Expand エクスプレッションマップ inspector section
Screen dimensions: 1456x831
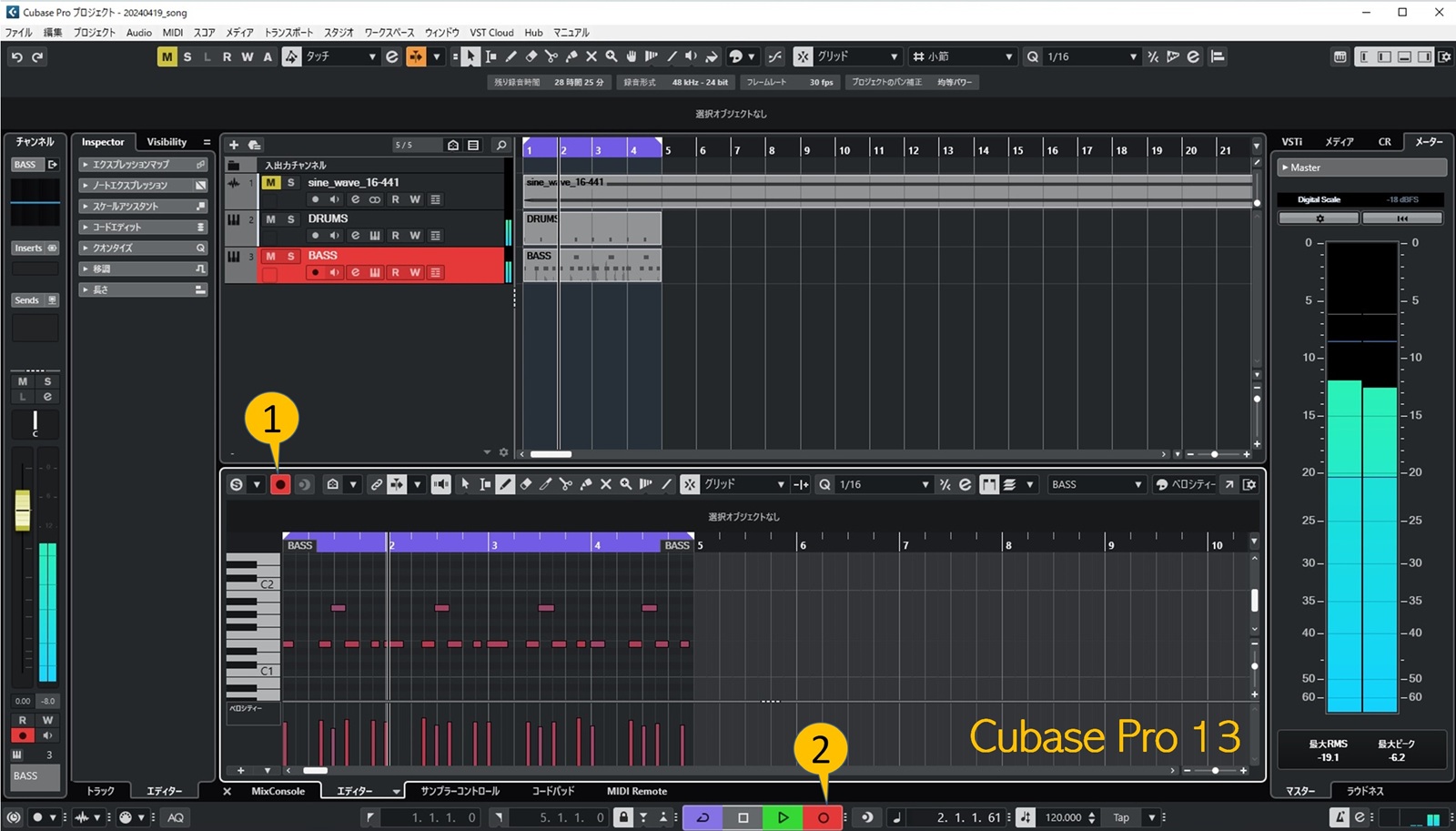click(x=143, y=165)
